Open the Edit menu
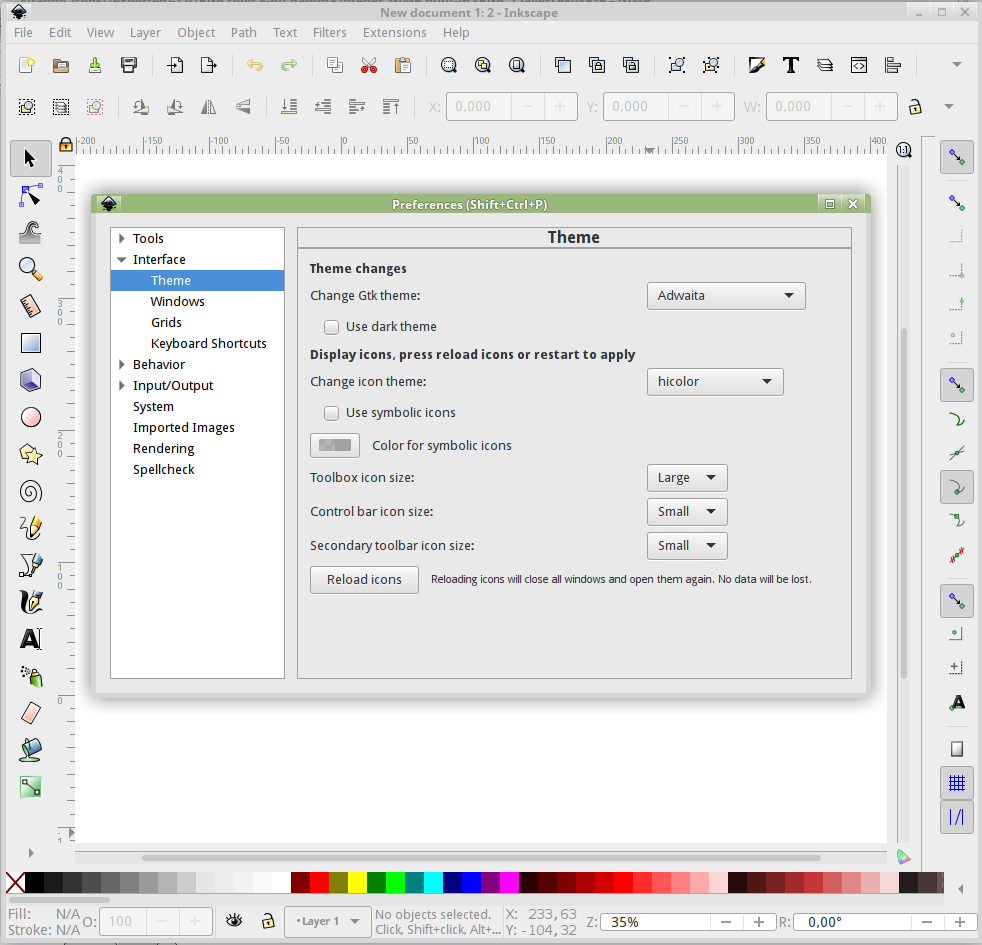The width and height of the screenshot is (982, 945). pyautogui.click(x=60, y=33)
